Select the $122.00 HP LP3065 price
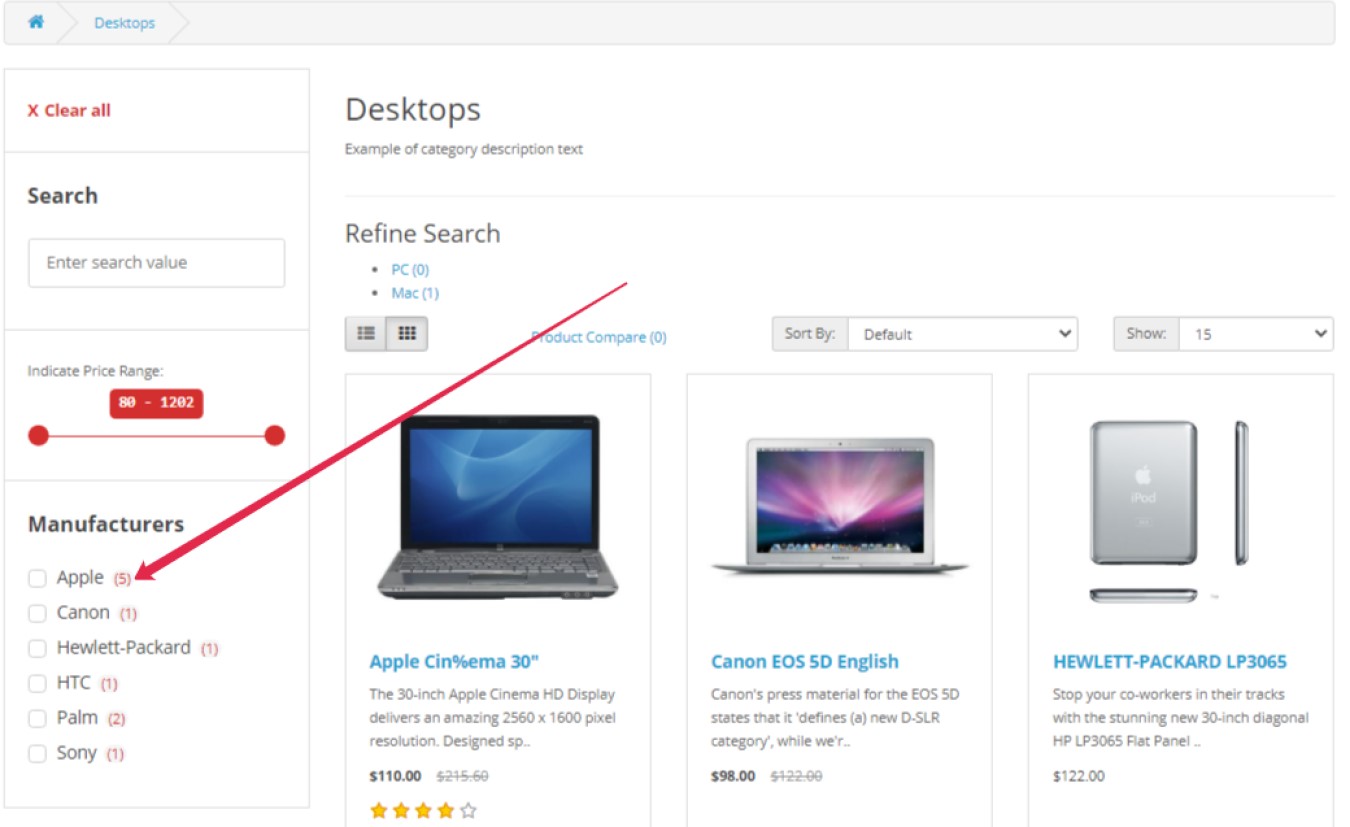 click(x=1079, y=776)
